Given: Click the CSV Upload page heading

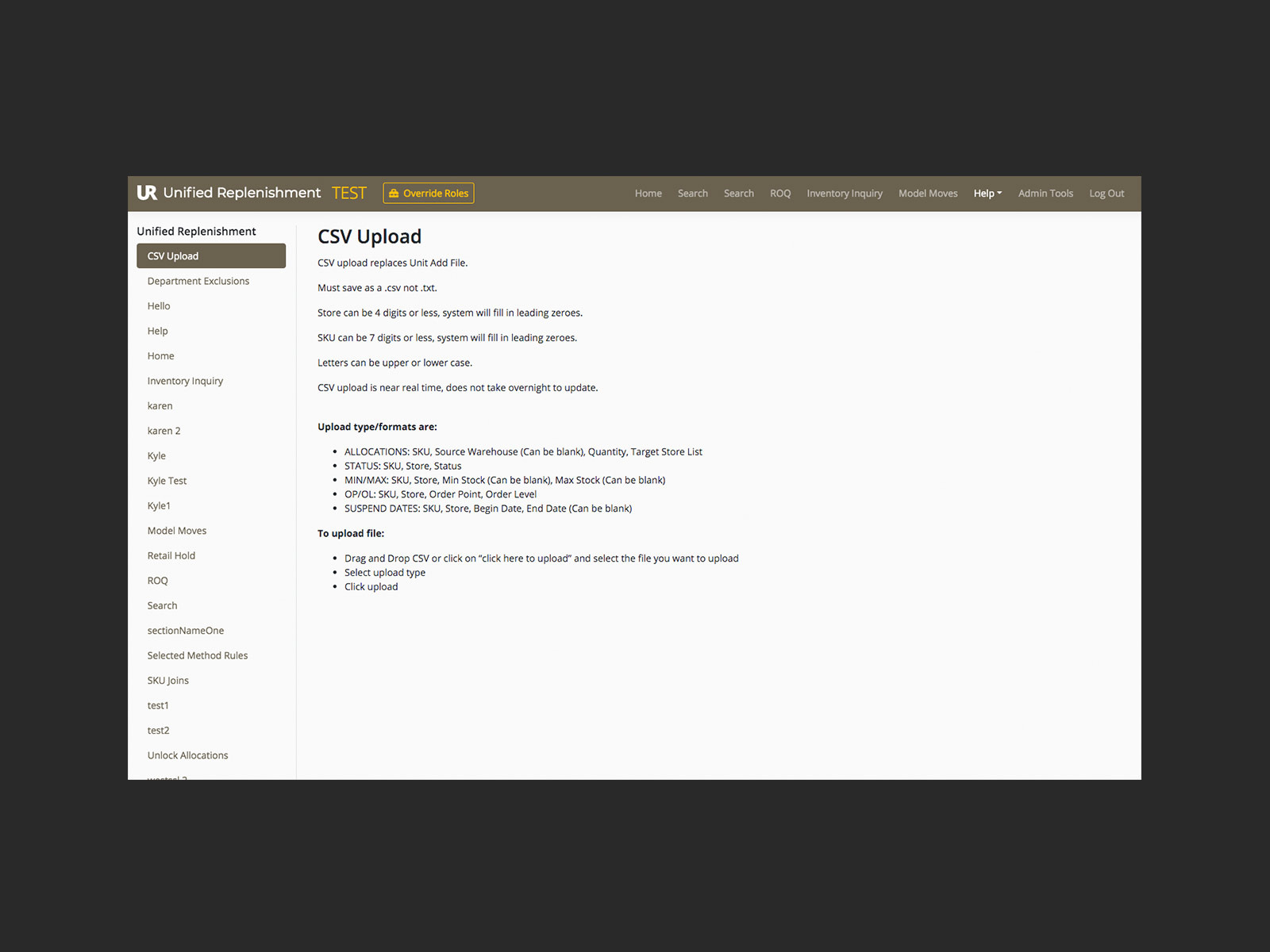Looking at the screenshot, I should 370,236.
